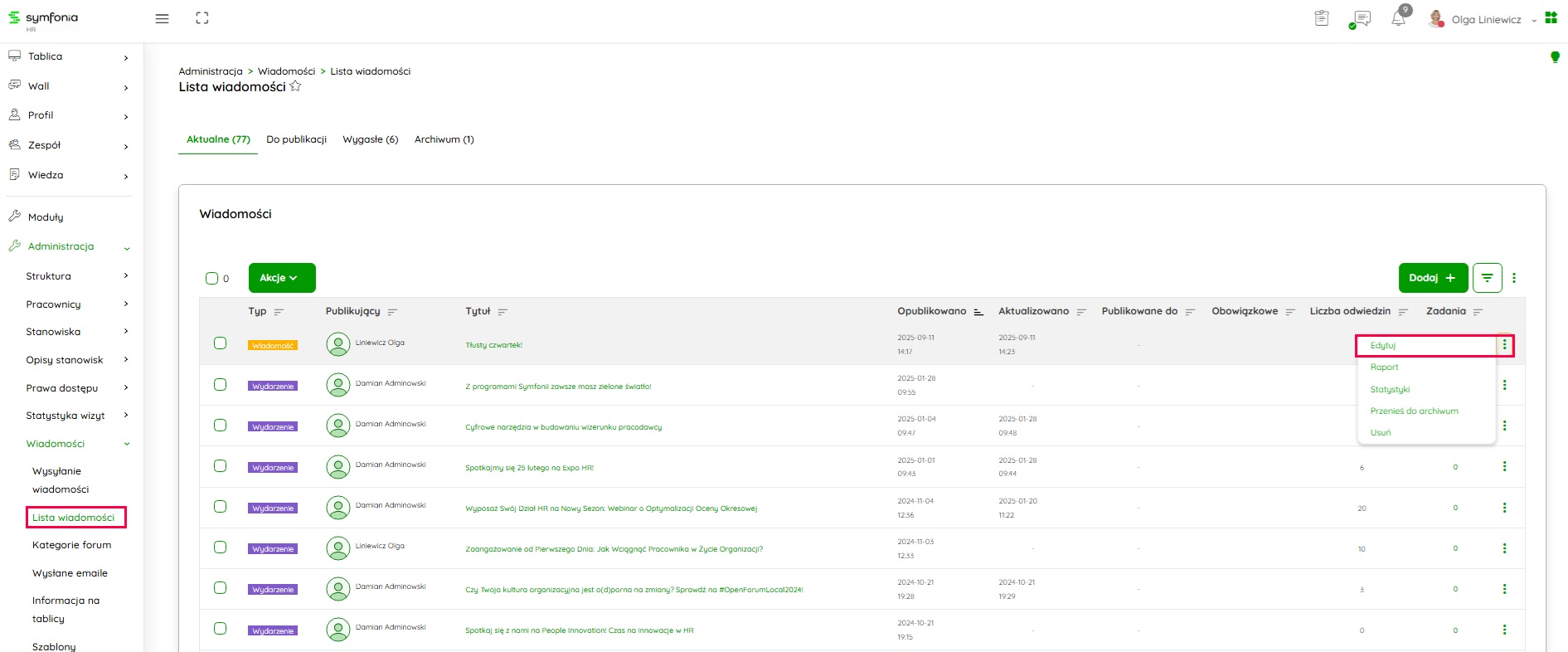Click the green lightbulb hint icon

[1555, 57]
